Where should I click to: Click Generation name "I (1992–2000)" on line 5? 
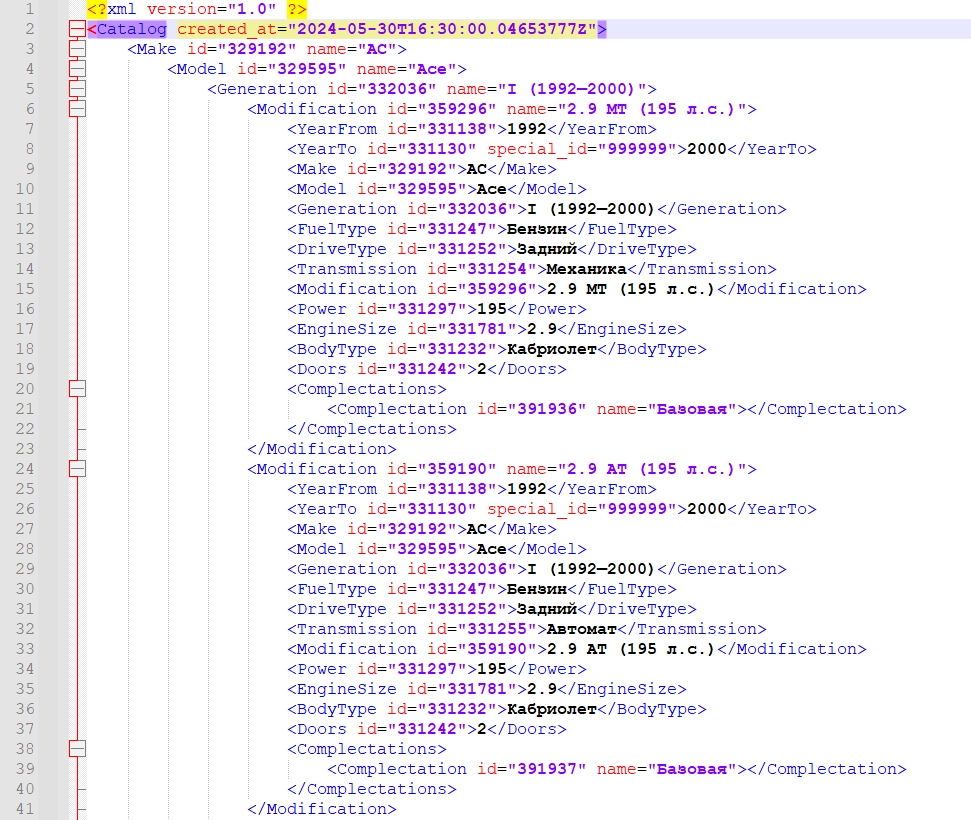[572, 89]
